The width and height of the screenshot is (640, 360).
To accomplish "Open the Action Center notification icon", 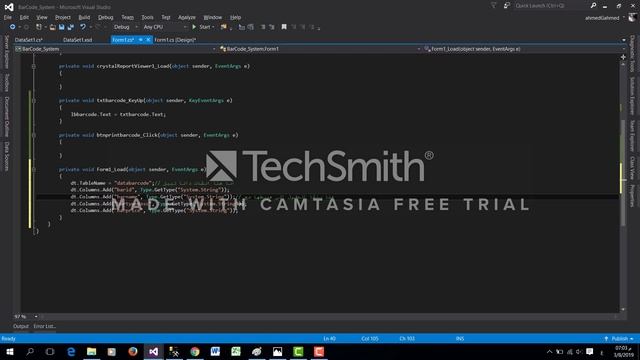I will click(x=589, y=351).
